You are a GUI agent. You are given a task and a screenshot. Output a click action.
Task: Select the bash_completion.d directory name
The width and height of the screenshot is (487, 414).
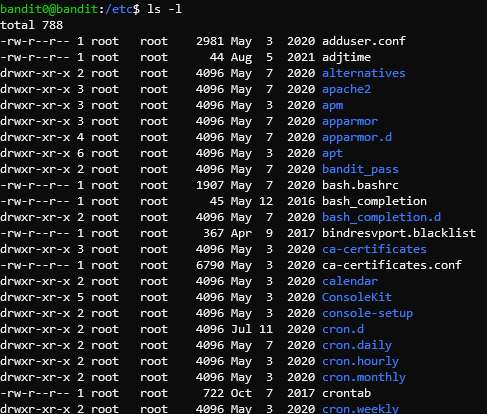point(381,217)
